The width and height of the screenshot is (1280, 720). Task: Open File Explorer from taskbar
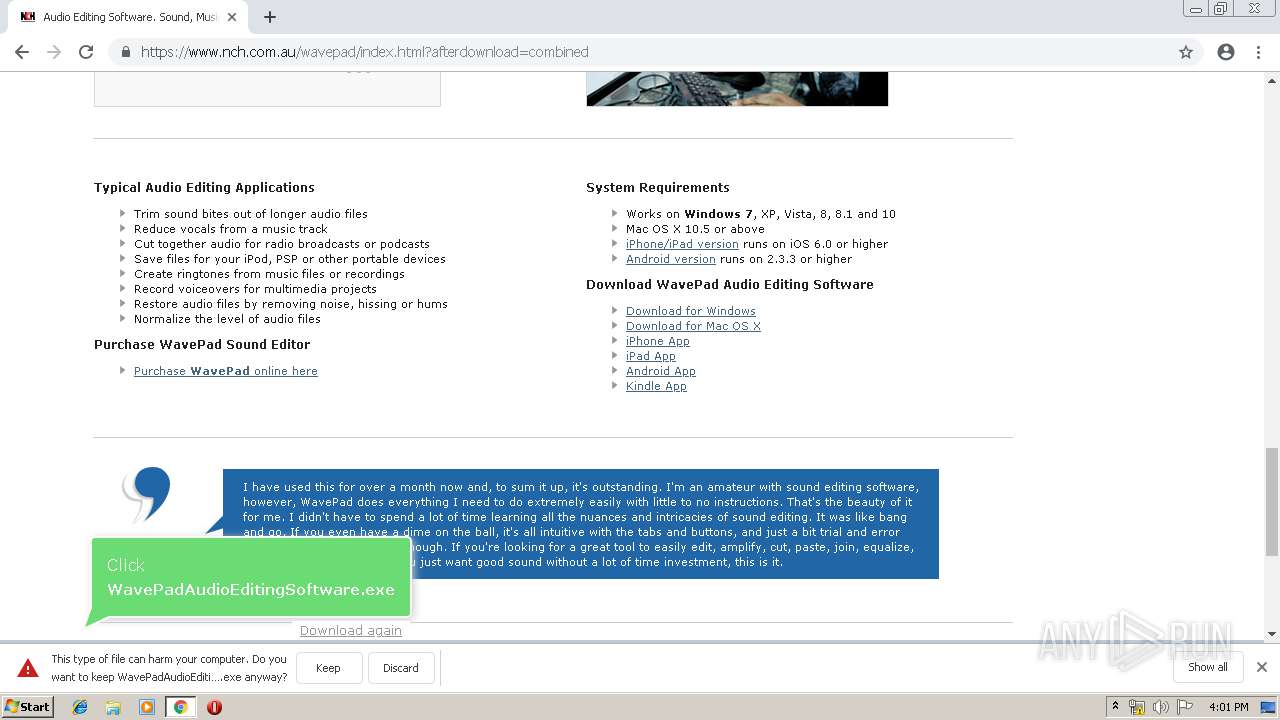(x=113, y=707)
